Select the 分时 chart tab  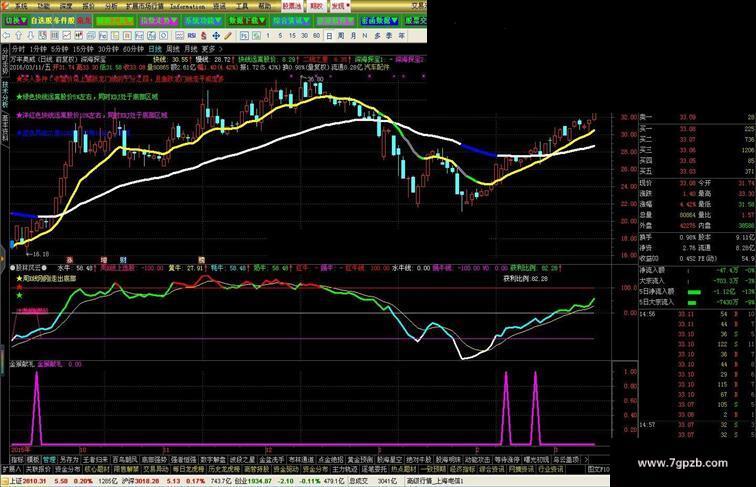tap(18, 49)
